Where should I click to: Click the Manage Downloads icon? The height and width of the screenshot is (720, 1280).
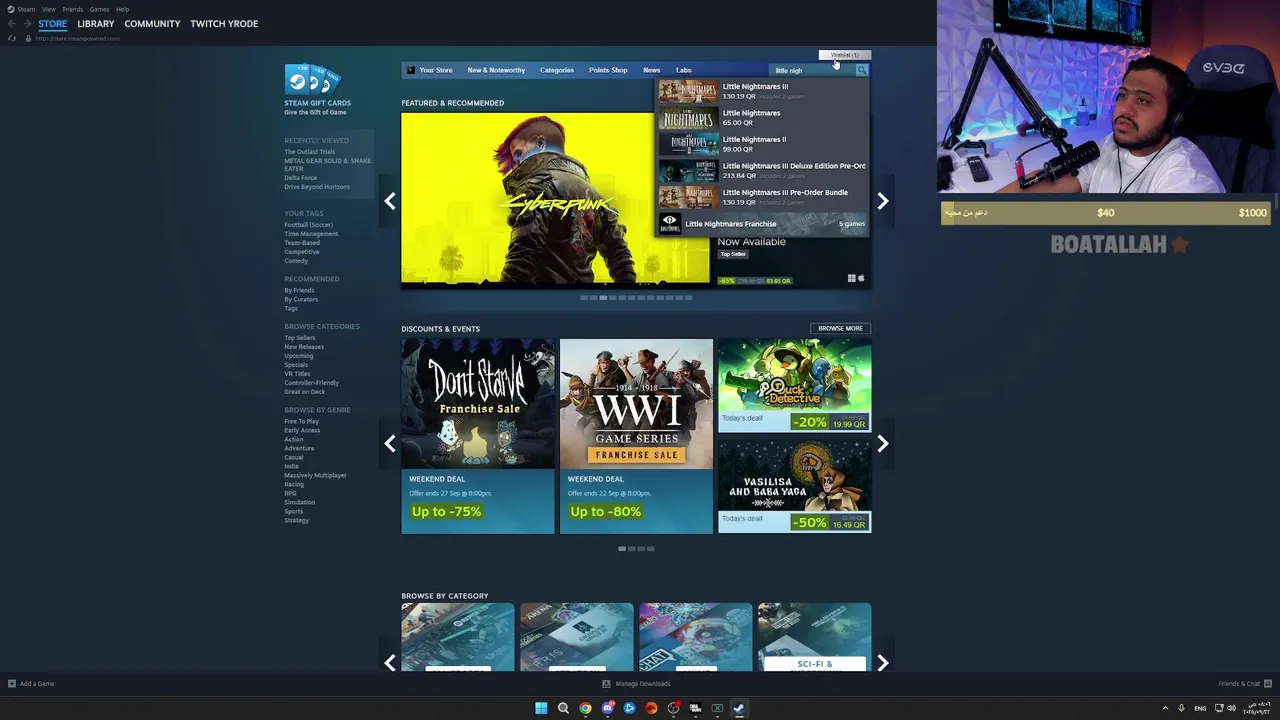point(606,684)
